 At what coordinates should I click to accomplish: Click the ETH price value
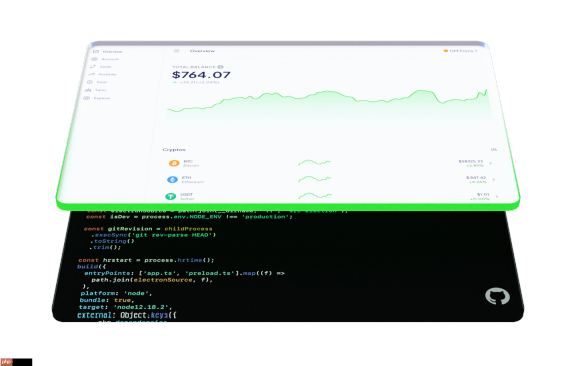coord(476,177)
